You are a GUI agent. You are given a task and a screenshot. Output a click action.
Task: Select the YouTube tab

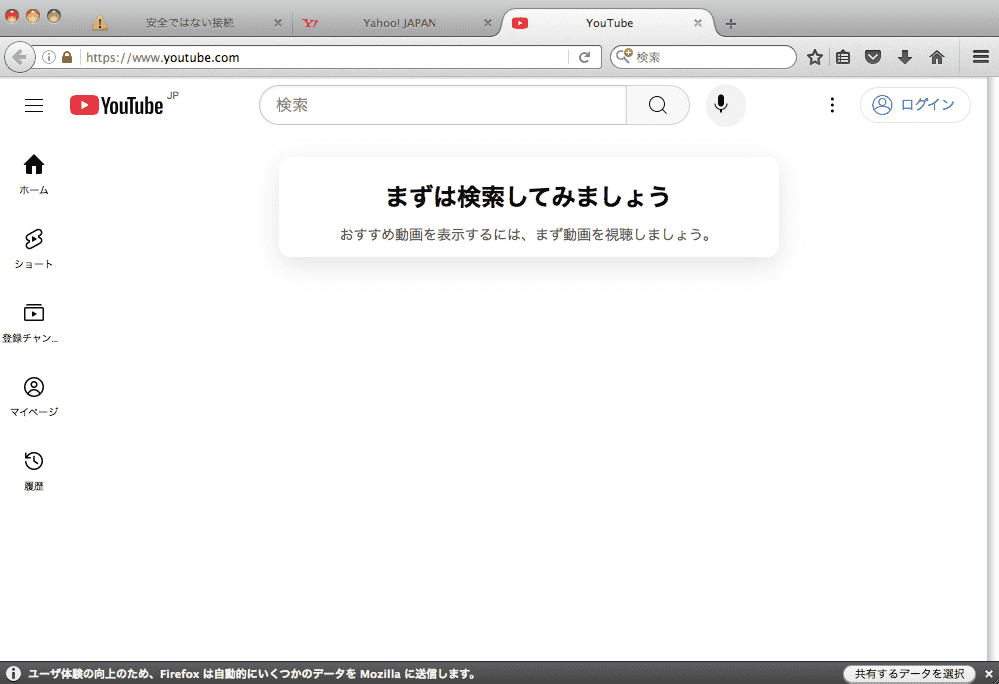[x=609, y=23]
